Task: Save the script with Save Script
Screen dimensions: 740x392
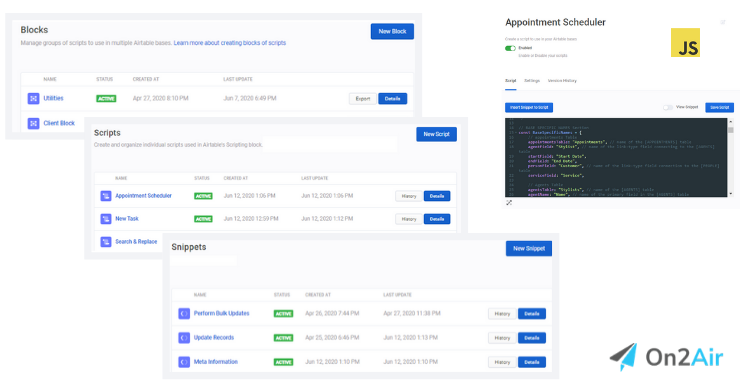Action: point(720,108)
